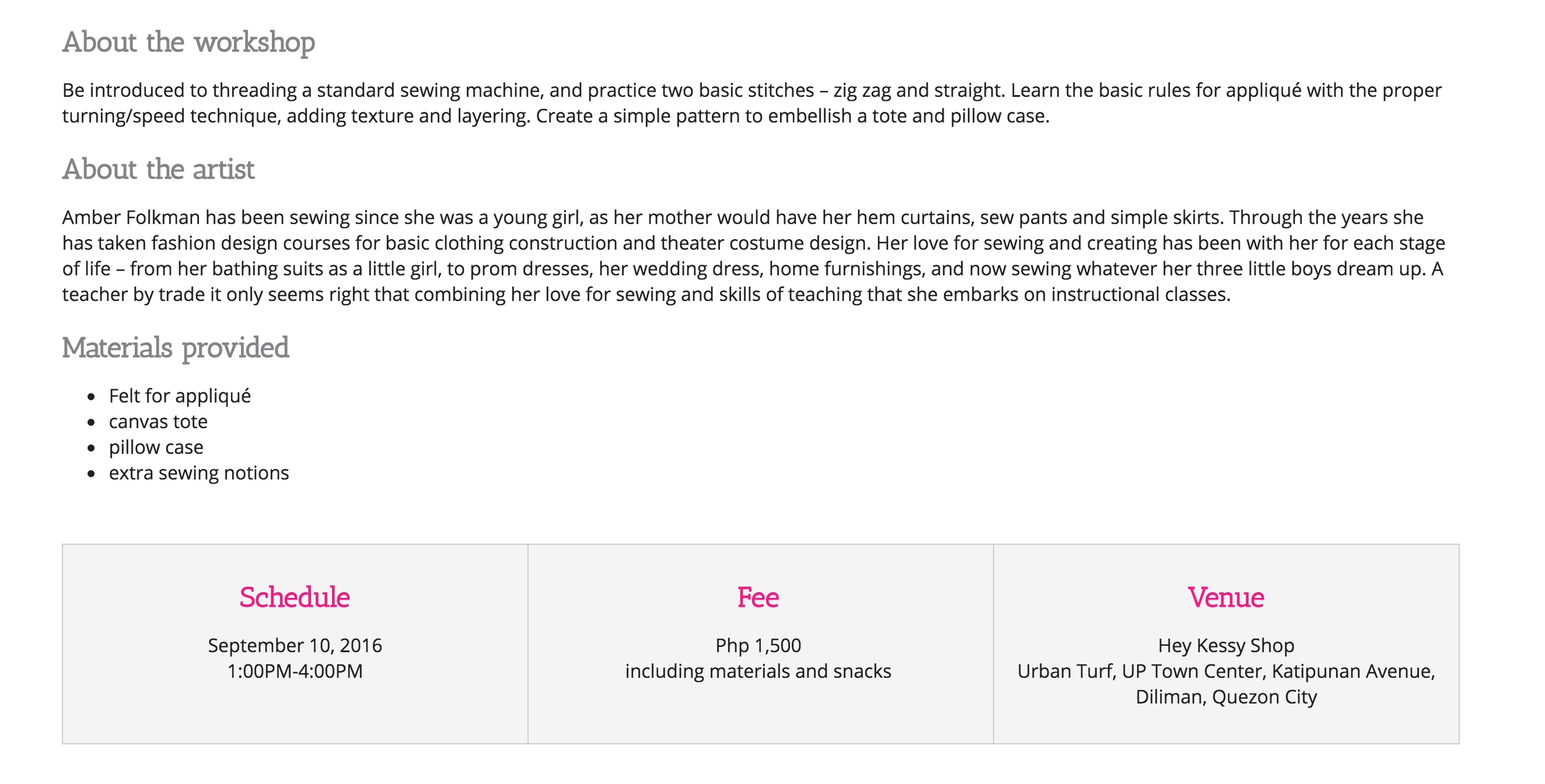Click the 'September 10, 2016' date text
1545x784 pixels.
(x=295, y=646)
